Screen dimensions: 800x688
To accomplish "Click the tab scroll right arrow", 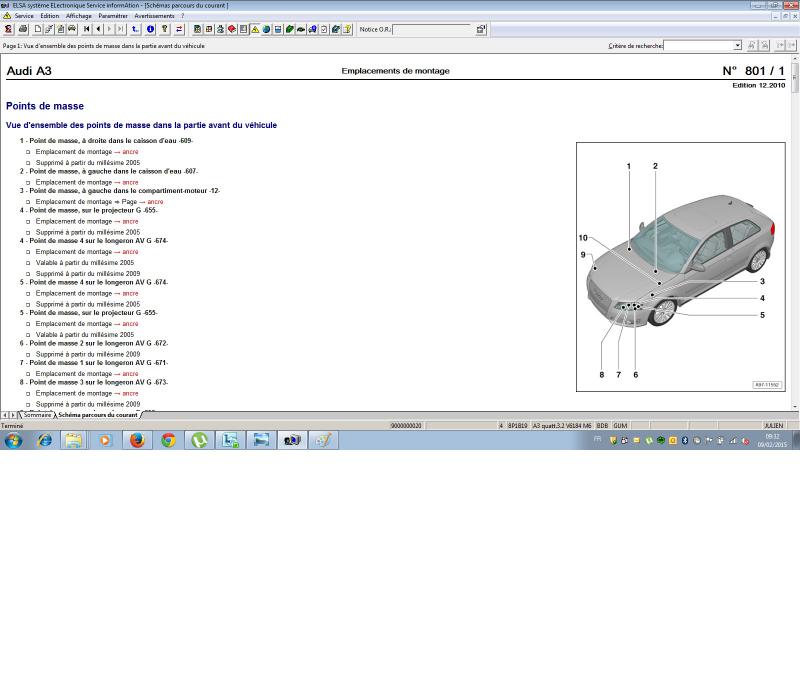I will (x=13, y=415).
